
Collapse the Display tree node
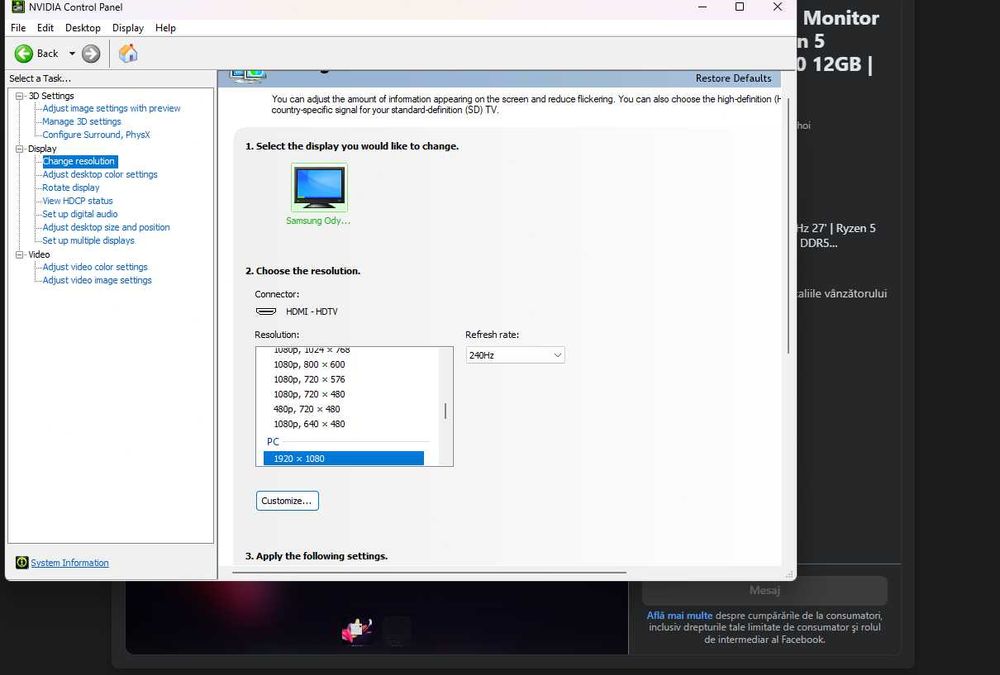(19, 149)
